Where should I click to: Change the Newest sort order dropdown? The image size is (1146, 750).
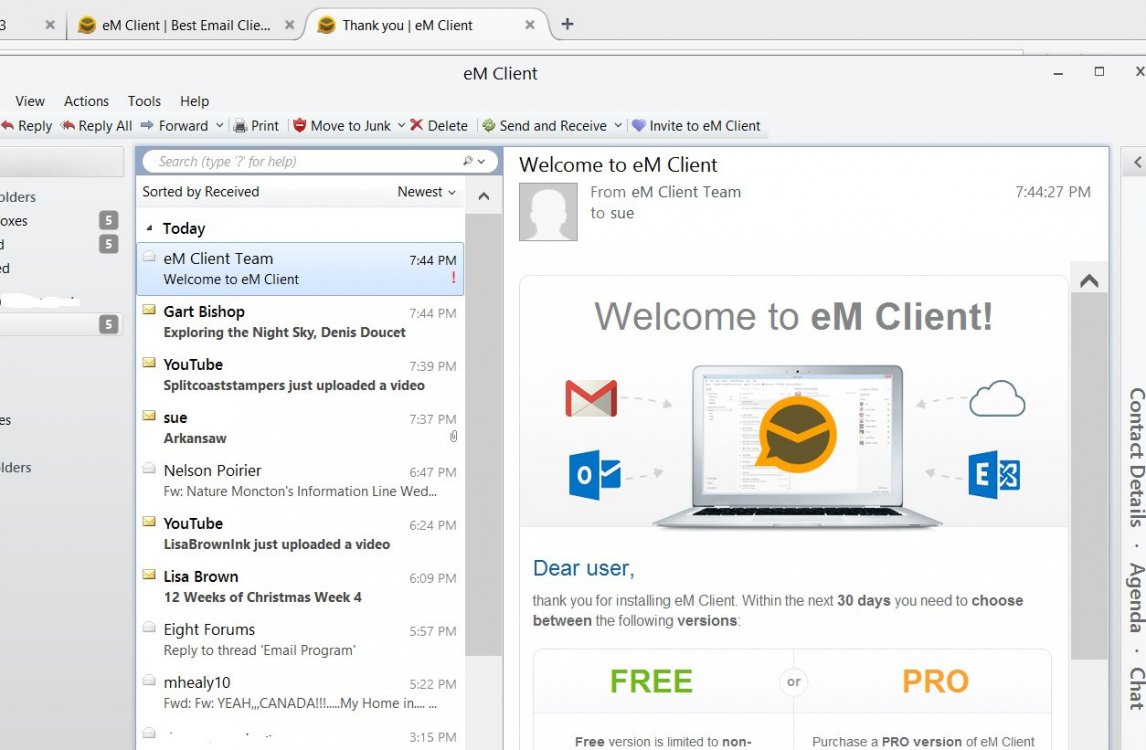tap(426, 192)
